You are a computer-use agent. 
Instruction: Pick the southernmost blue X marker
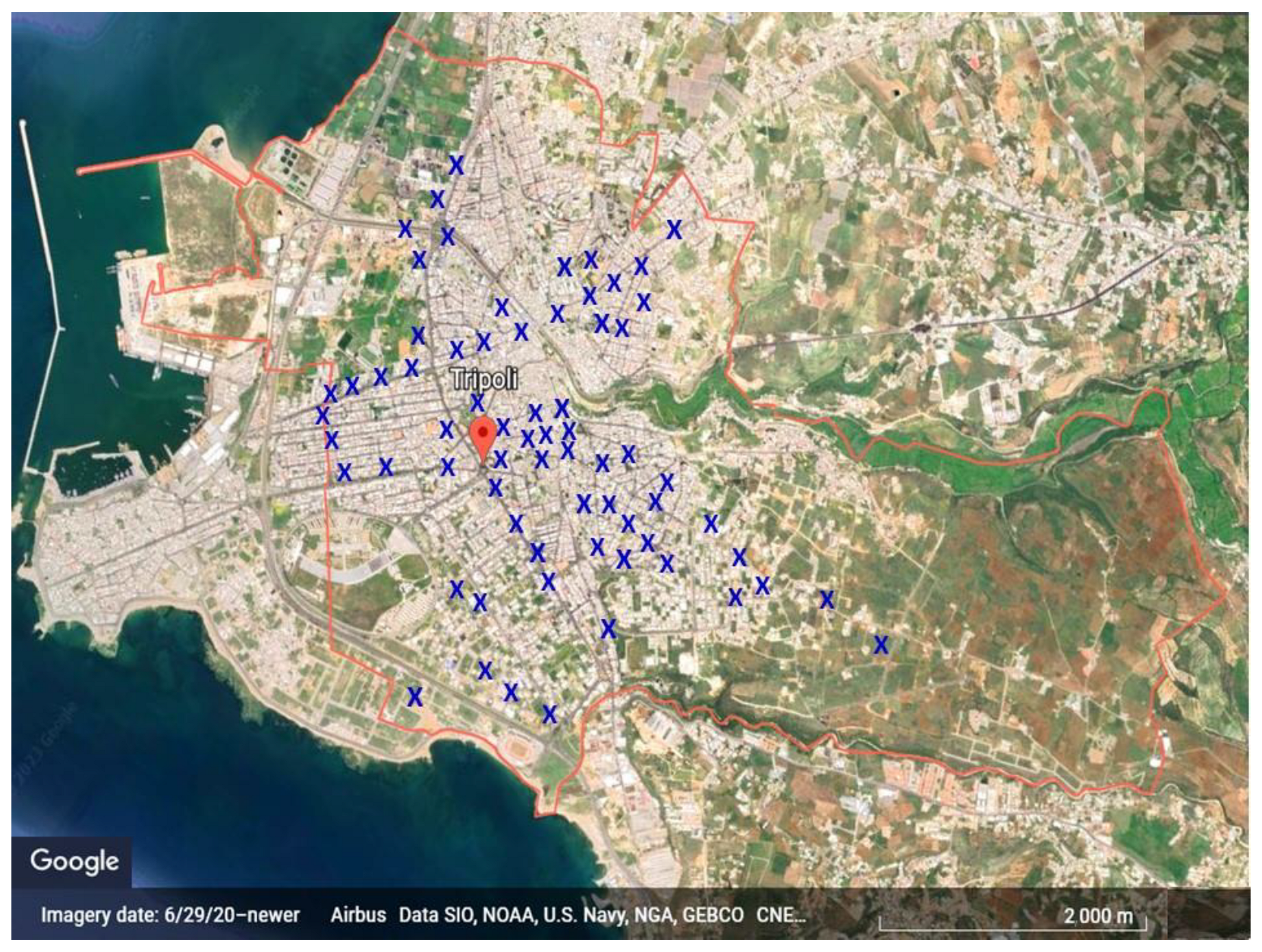[x=549, y=714]
